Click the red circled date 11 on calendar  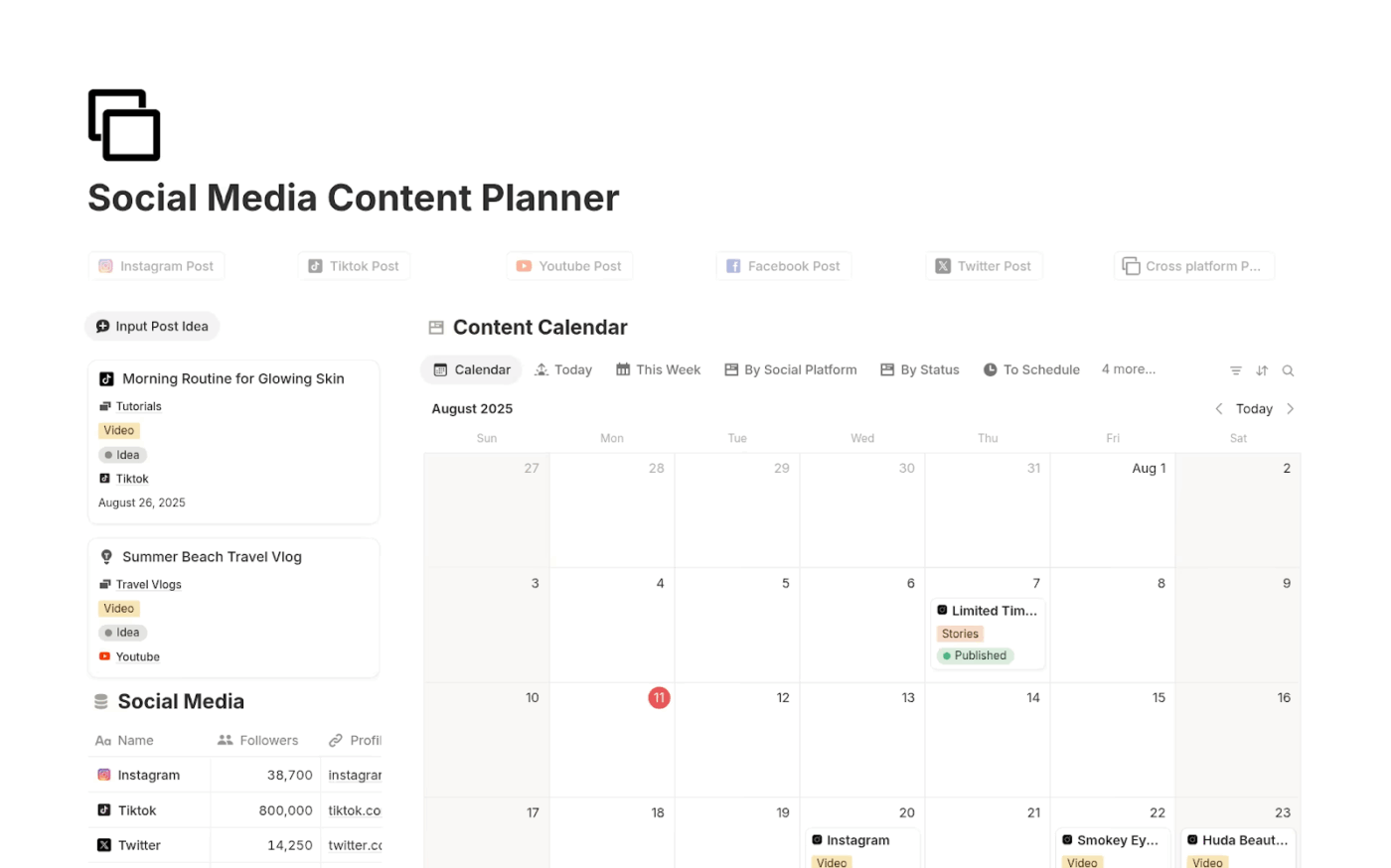659,697
